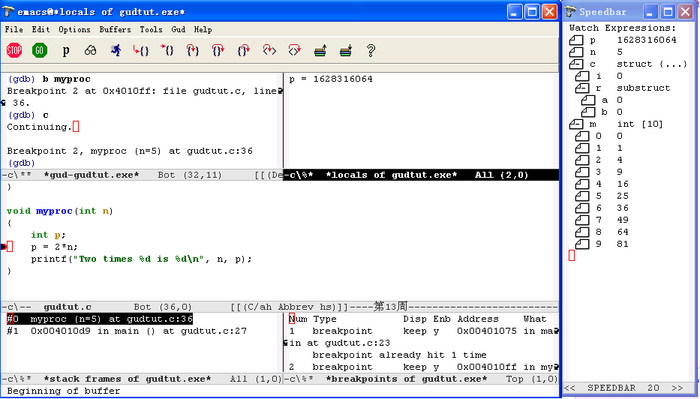Collapse the 'c' struct node in Speedbar
The height and width of the screenshot is (399, 700).
[576, 64]
